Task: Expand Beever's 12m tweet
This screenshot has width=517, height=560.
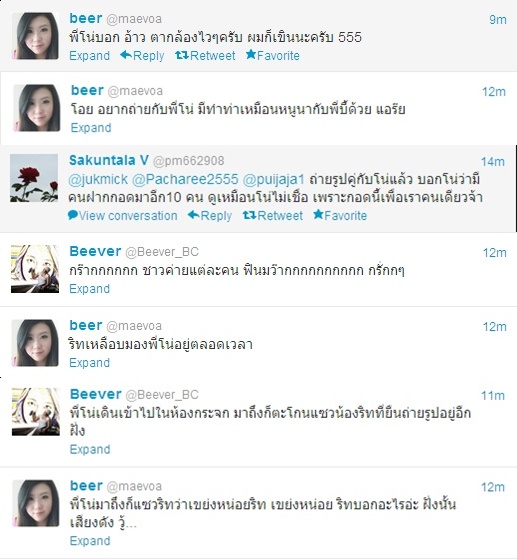Action: [90, 288]
